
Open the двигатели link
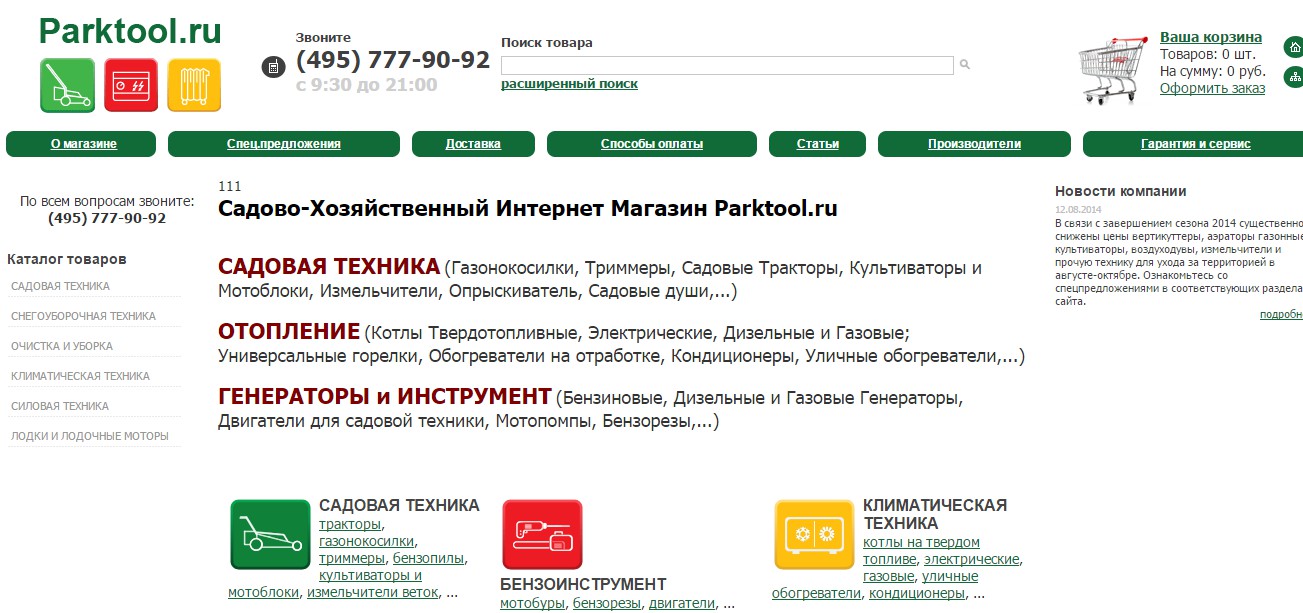coord(682,604)
